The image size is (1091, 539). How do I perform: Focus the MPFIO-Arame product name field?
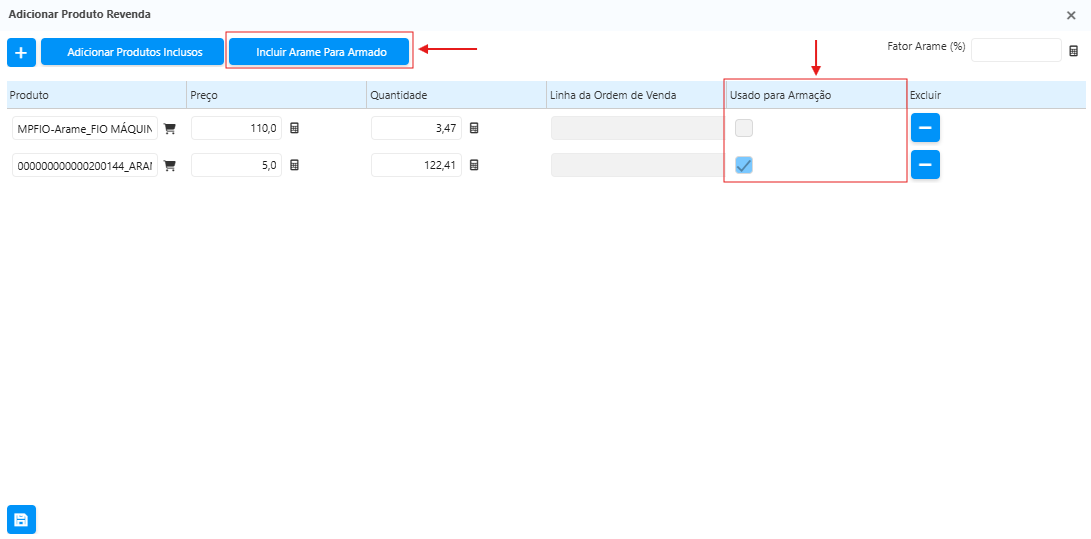tap(85, 128)
